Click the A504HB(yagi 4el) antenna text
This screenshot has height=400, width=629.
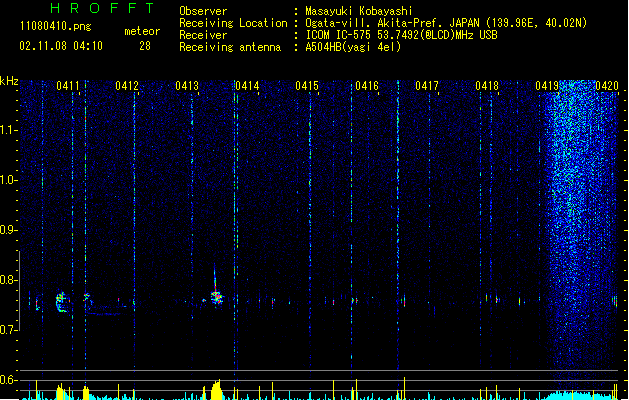(353, 47)
